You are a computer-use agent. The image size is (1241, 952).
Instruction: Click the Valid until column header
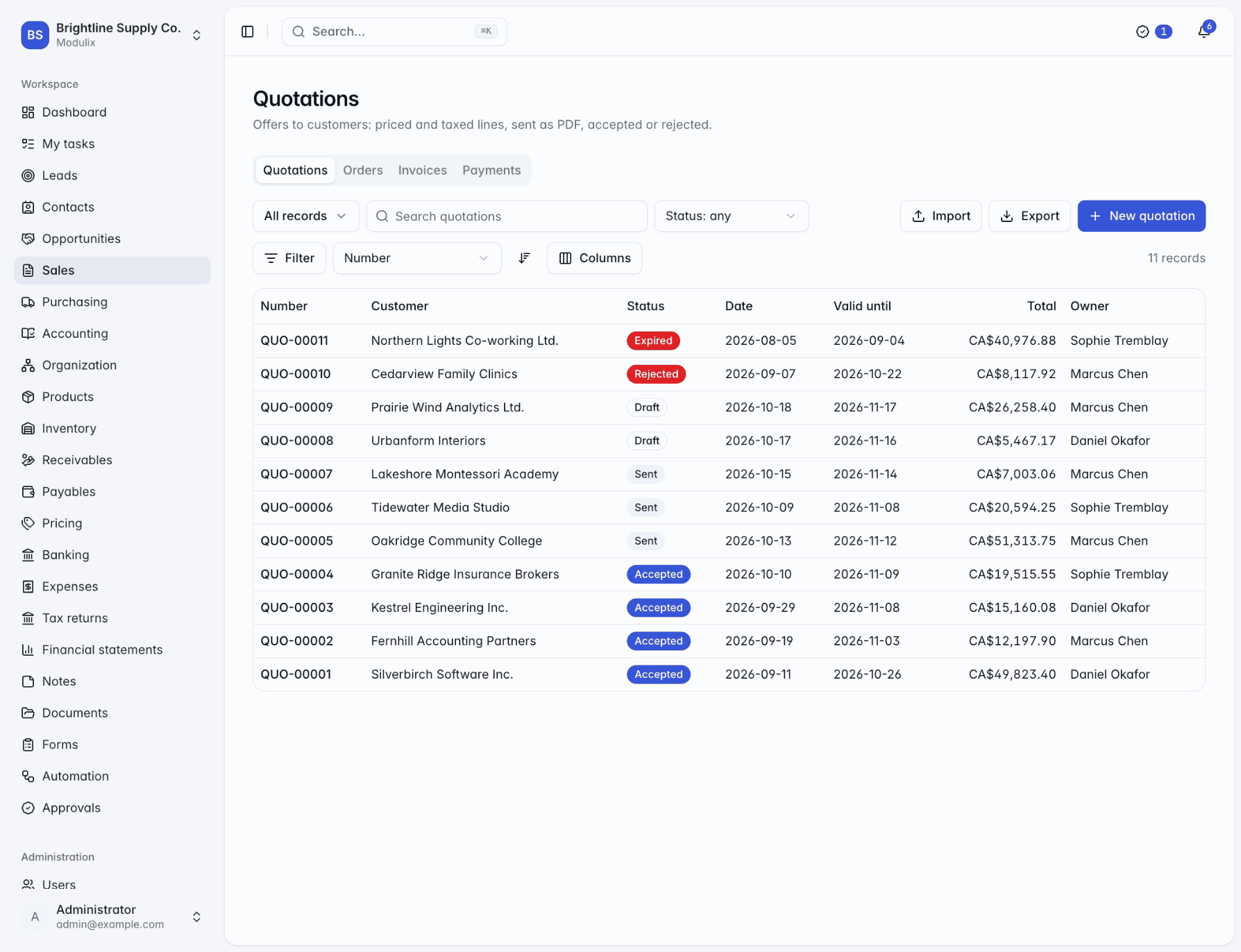tap(862, 306)
